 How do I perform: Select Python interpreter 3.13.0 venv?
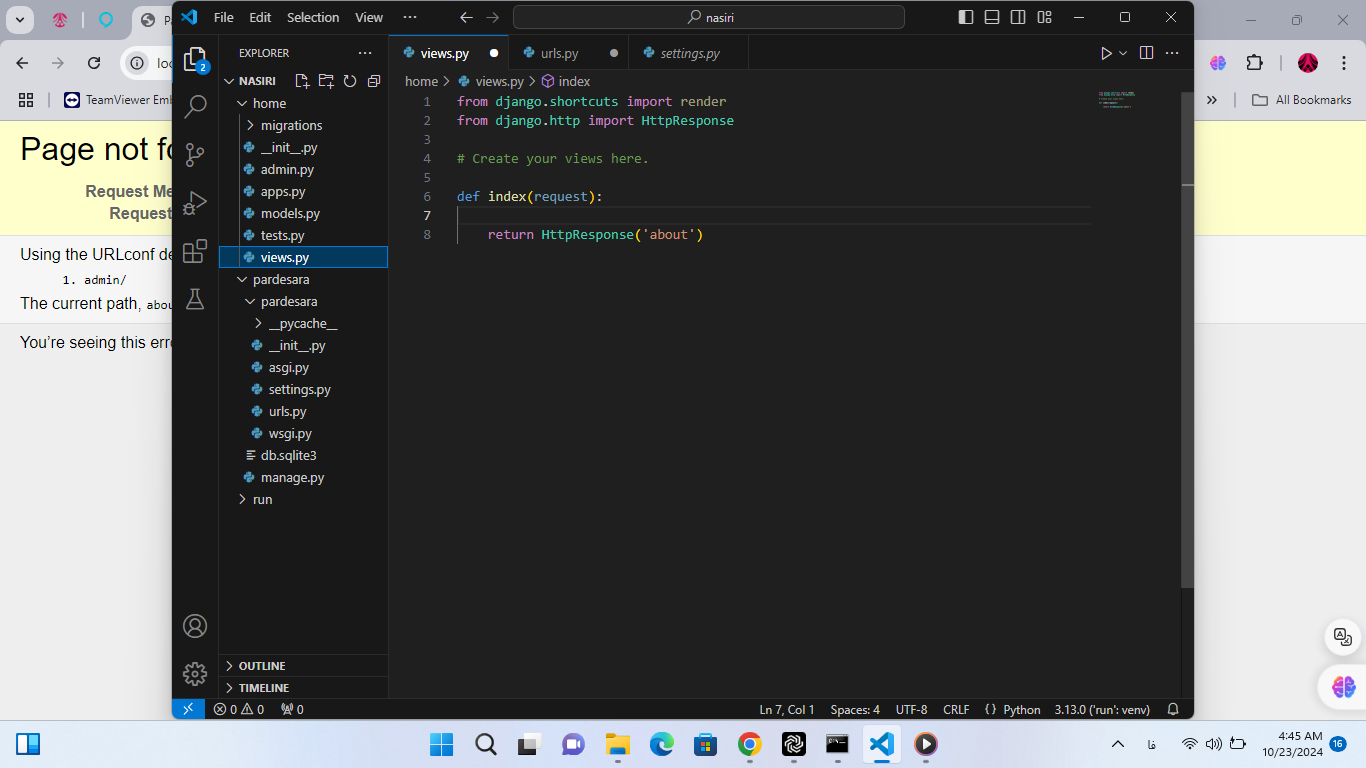(x=1101, y=709)
